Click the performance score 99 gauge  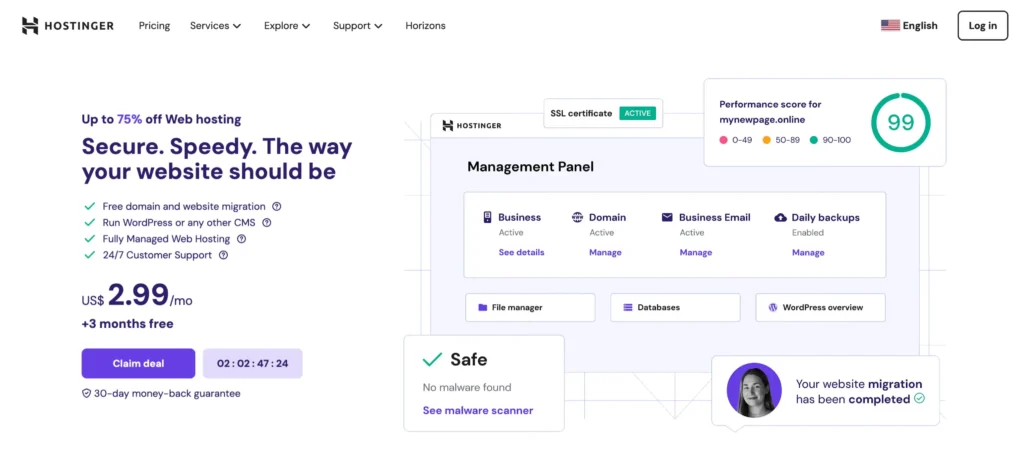click(x=900, y=122)
